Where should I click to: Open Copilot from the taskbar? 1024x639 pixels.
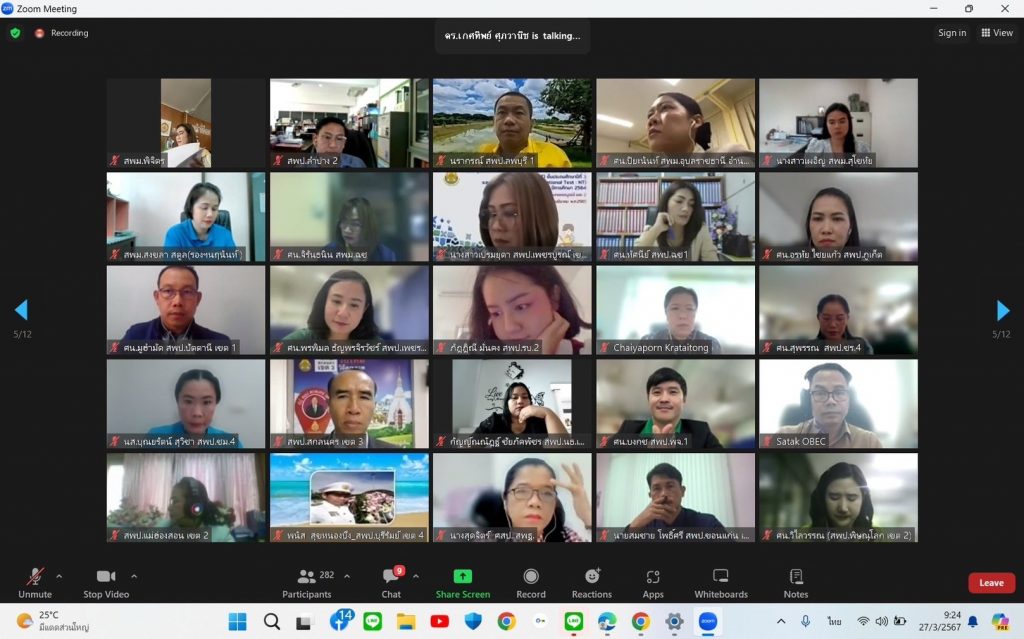pos(1000,621)
